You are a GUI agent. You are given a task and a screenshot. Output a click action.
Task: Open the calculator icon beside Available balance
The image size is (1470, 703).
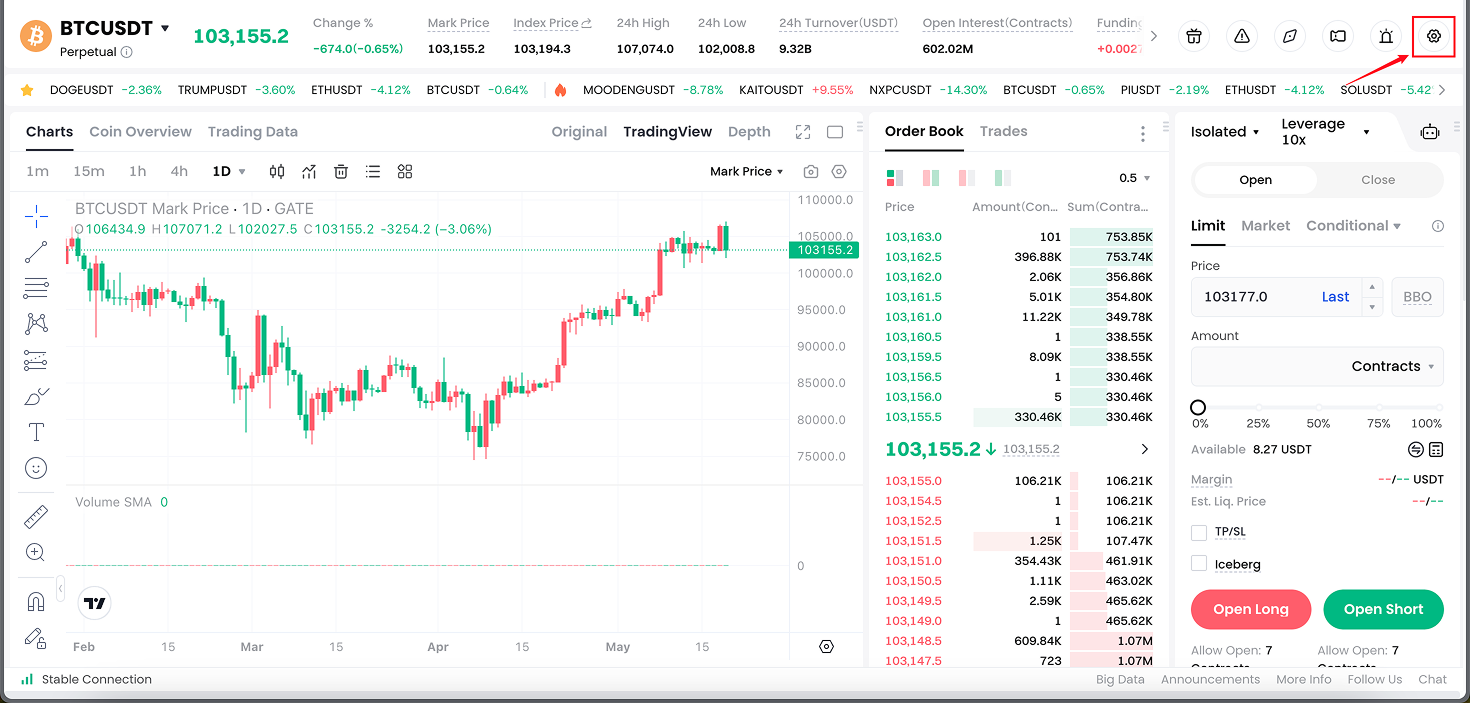[1436, 450]
